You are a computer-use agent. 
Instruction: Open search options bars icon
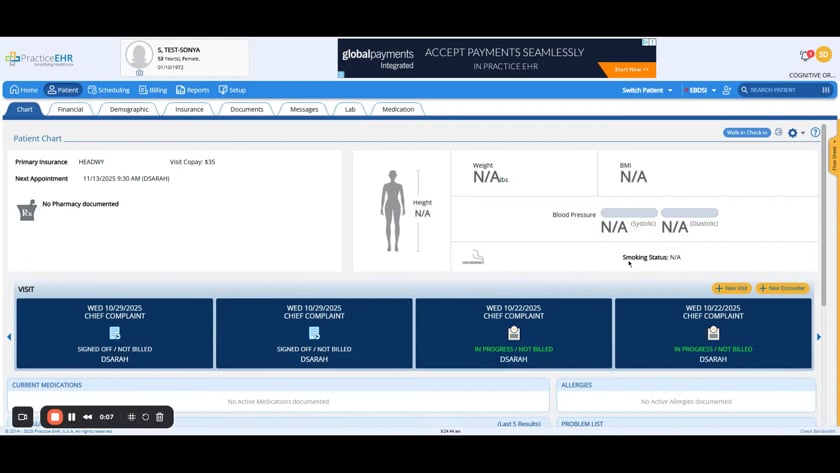click(826, 90)
